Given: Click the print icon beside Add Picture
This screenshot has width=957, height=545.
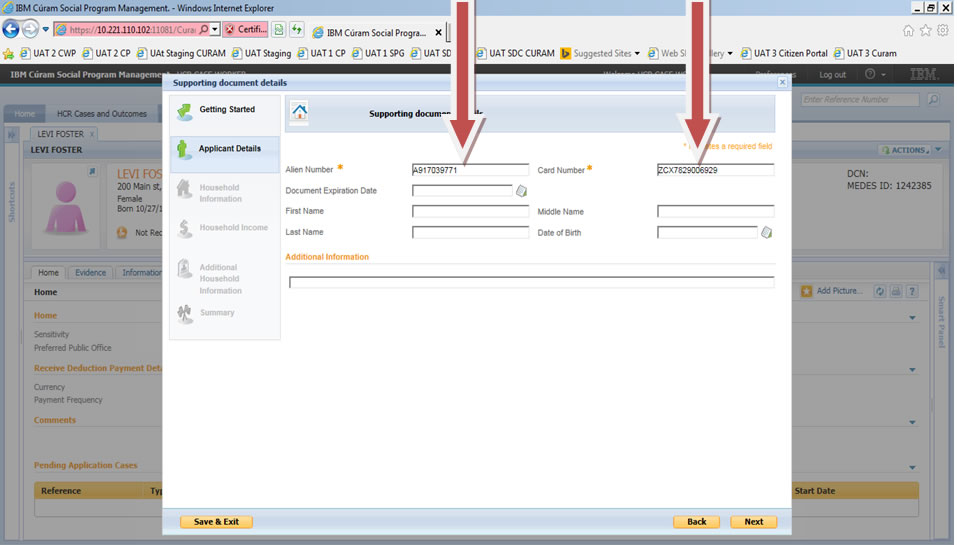Looking at the screenshot, I should point(896,292).
